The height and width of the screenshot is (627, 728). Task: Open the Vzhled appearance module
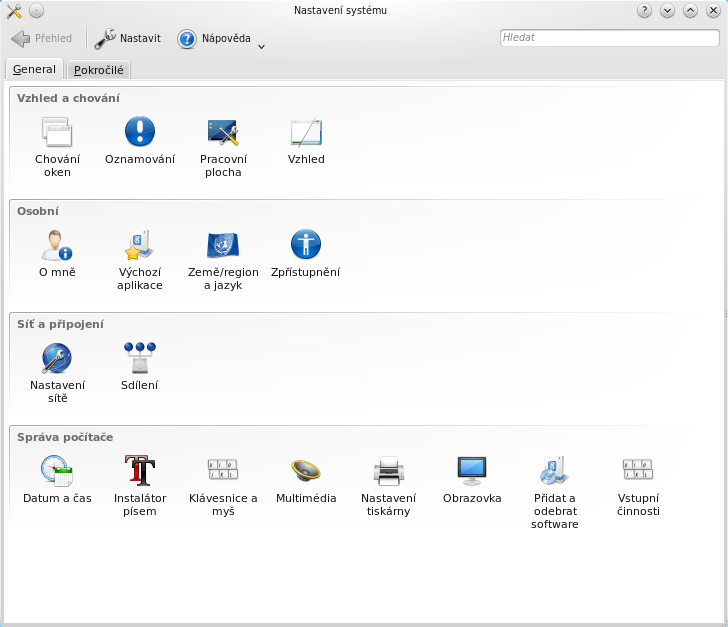[x=306, y=141]
